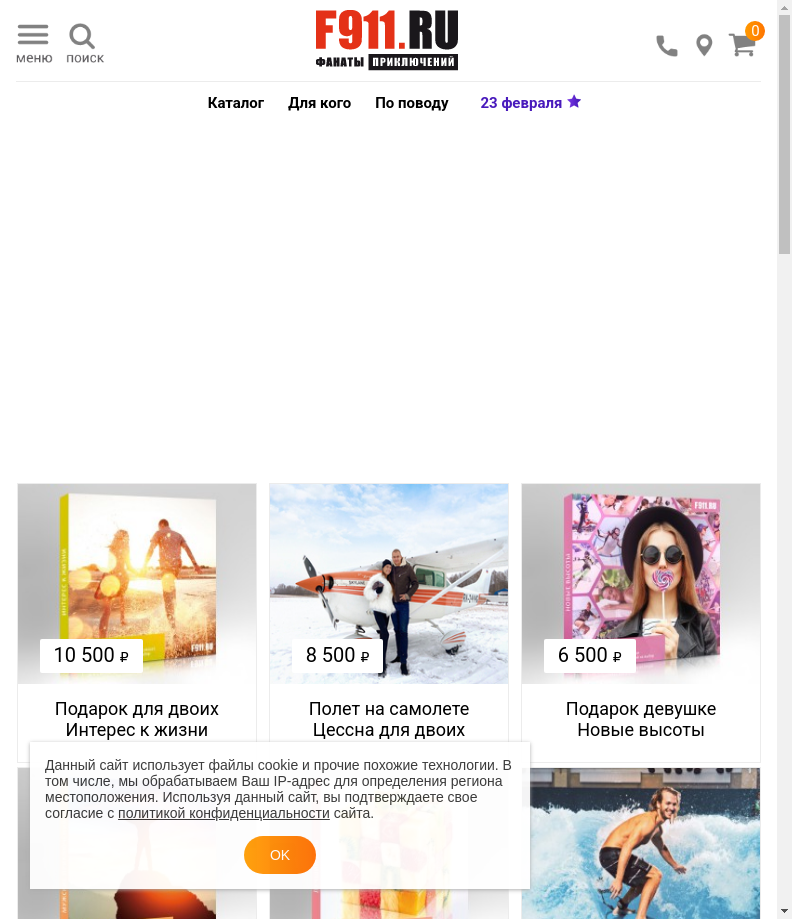
Task: Accept cookies with the OK button
Action: coord(280,855)
